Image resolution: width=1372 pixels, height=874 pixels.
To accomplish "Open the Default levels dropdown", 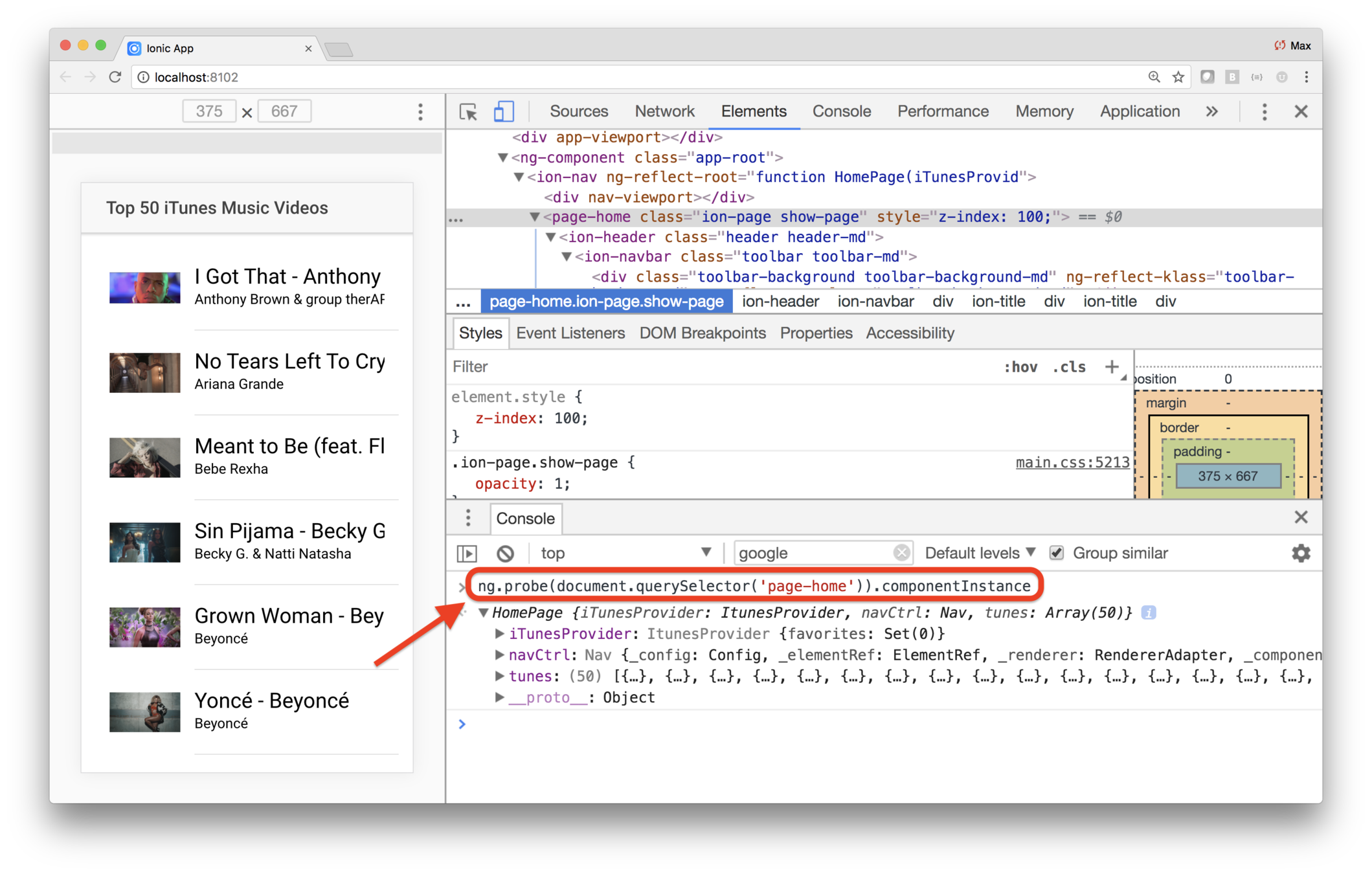I will point(980,553).
